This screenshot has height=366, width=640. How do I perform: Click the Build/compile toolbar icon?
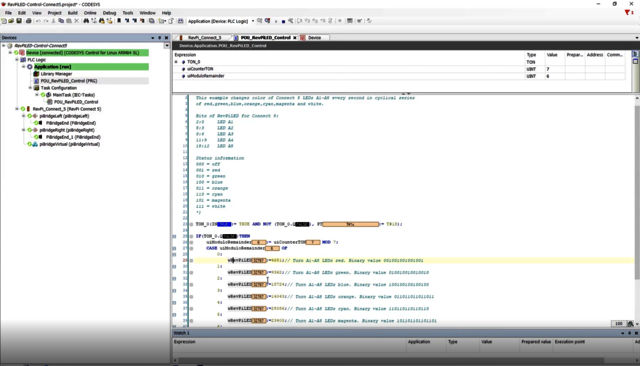point(180,21)
